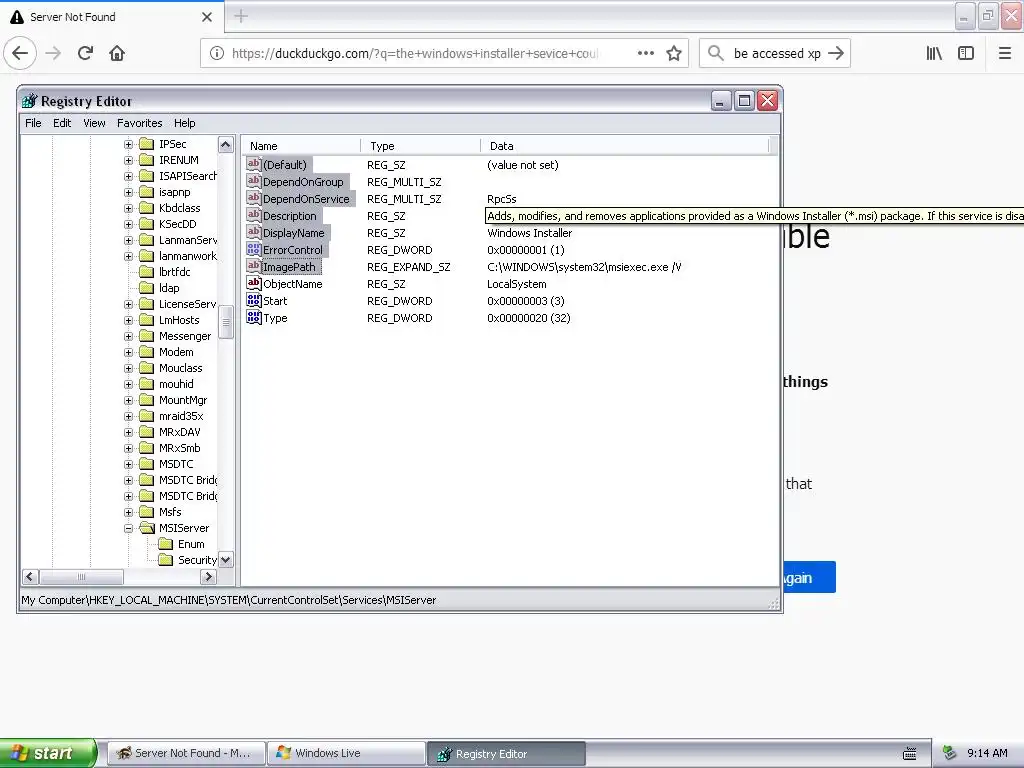Select the Security subkey in the tree
Viewport: 1024px width, 768px height.
coord(197,560)
